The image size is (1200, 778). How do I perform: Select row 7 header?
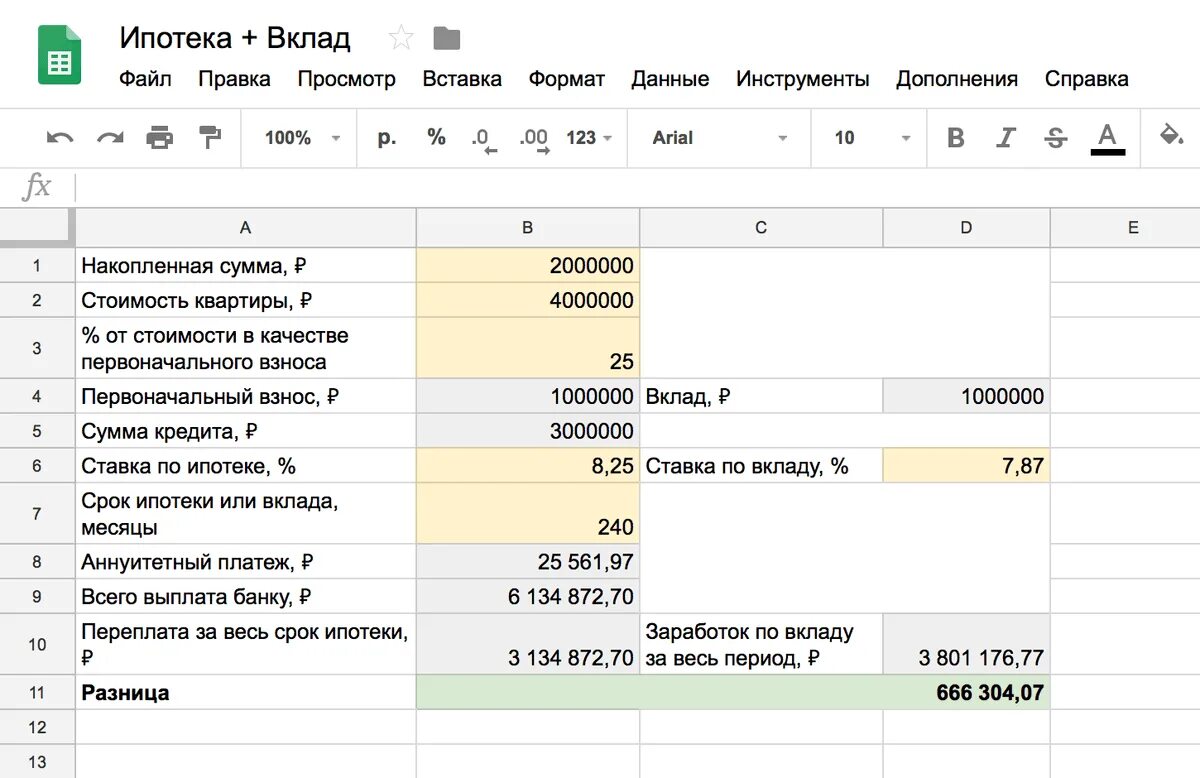point(37,513)
